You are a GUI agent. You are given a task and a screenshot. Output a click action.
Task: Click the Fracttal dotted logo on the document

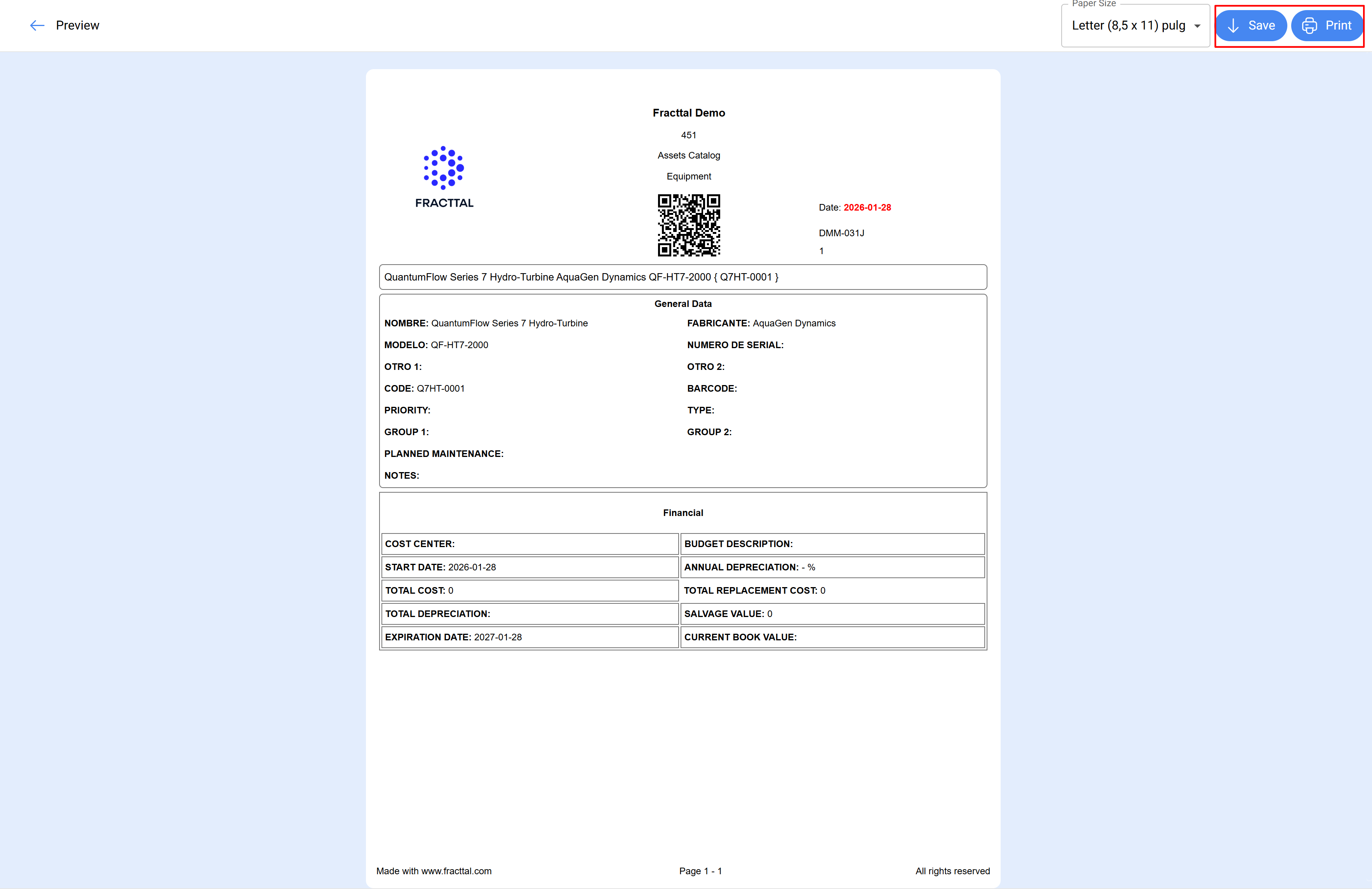[443, 168]
